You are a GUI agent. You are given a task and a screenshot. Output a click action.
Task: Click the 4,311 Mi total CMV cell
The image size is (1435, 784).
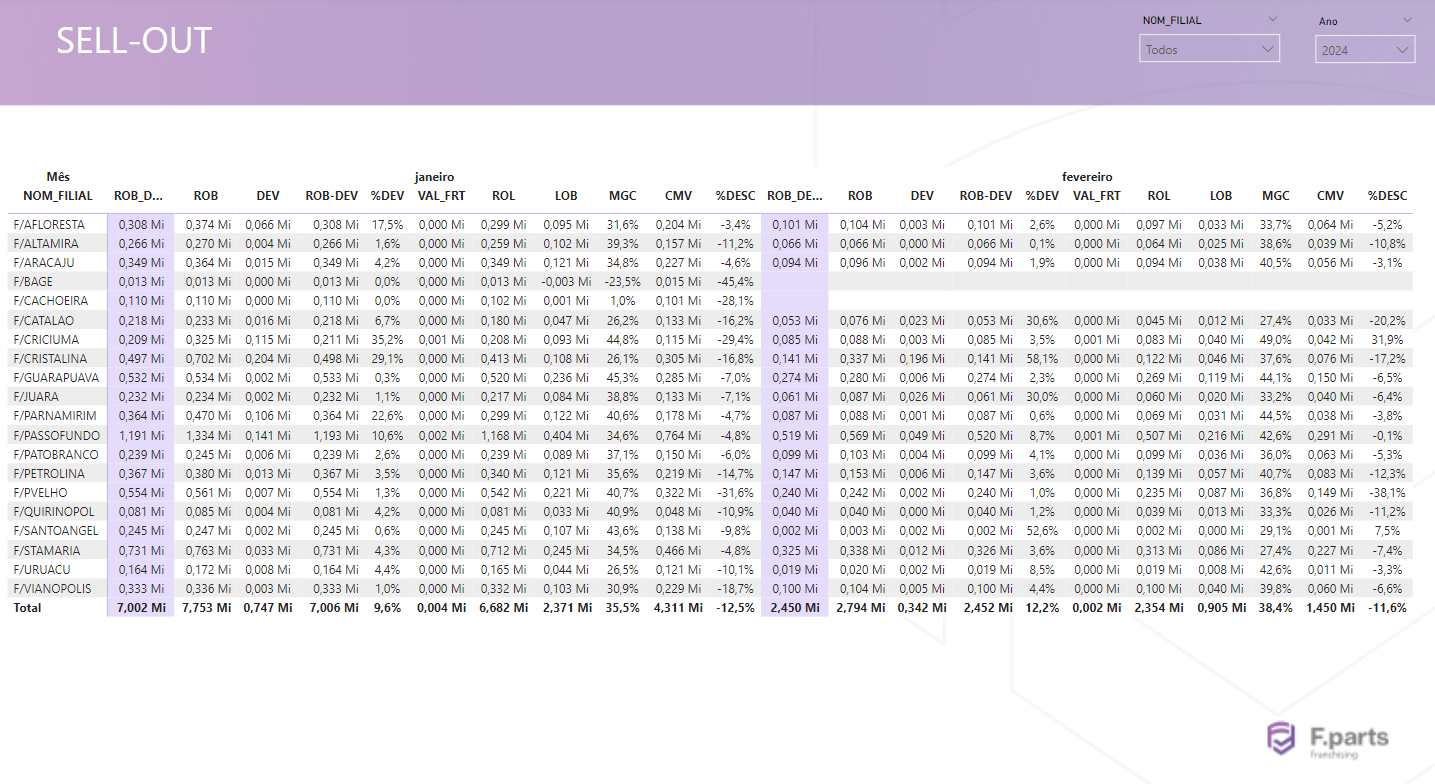[679, 608]
